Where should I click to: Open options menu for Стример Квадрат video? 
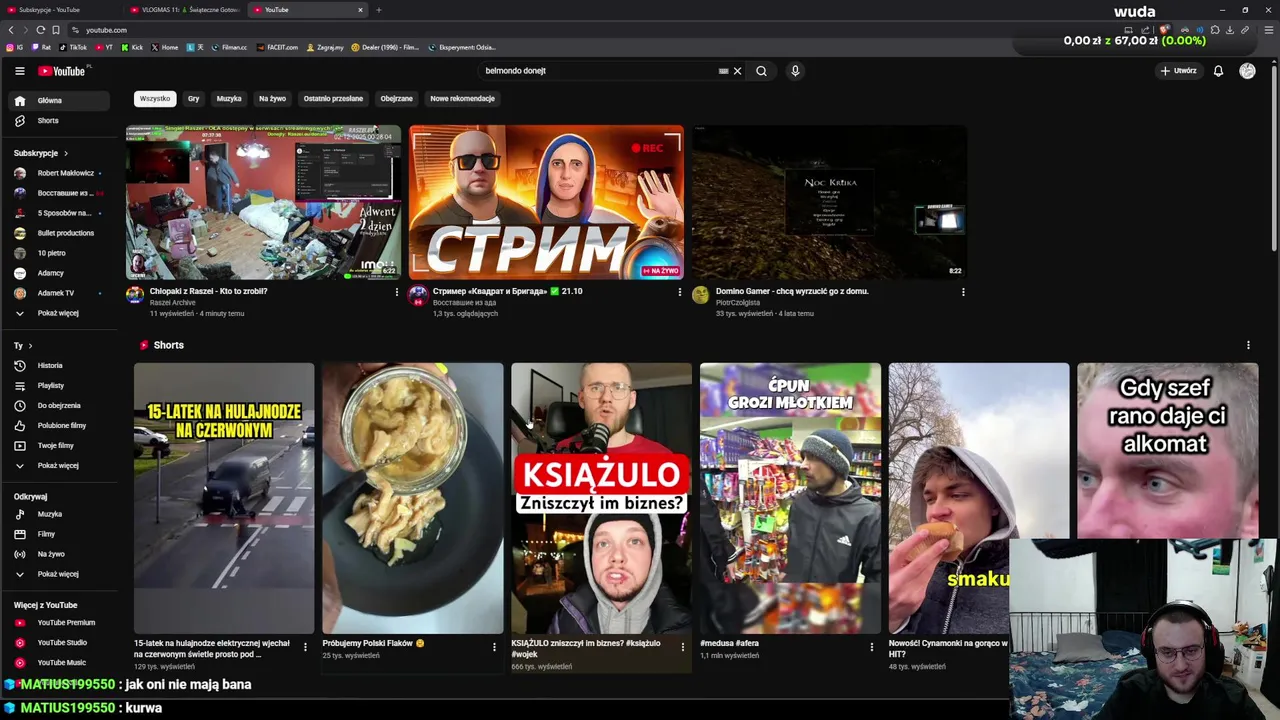coord(680,292)
